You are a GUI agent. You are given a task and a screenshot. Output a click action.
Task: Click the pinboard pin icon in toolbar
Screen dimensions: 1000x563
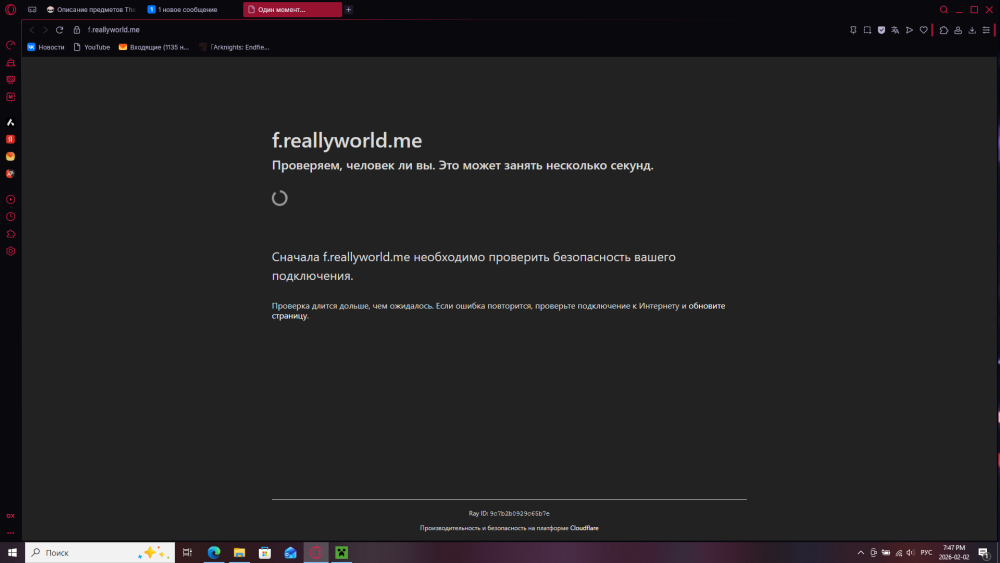[x=853, y=30]
